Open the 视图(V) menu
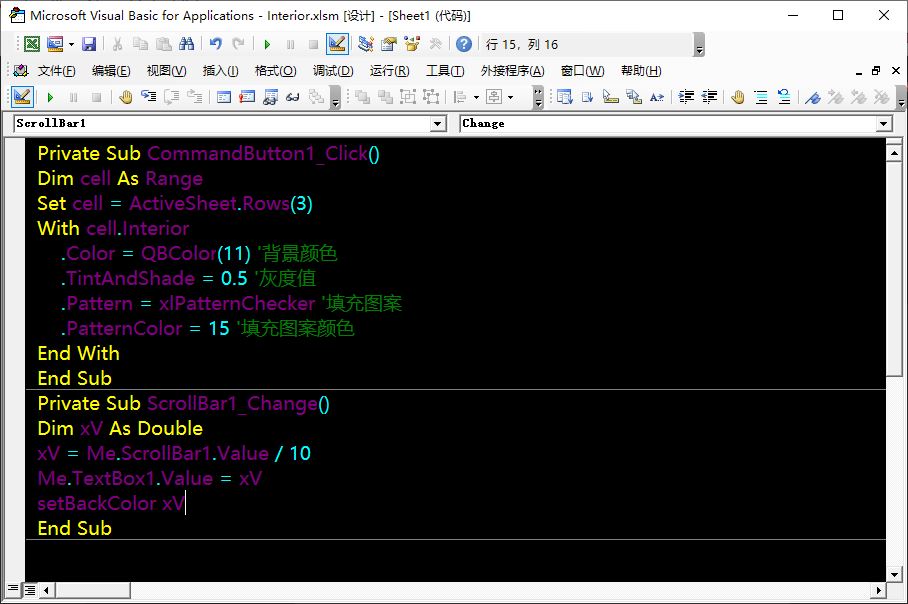The height and width of the screenshot is (604, 908). 166,71
